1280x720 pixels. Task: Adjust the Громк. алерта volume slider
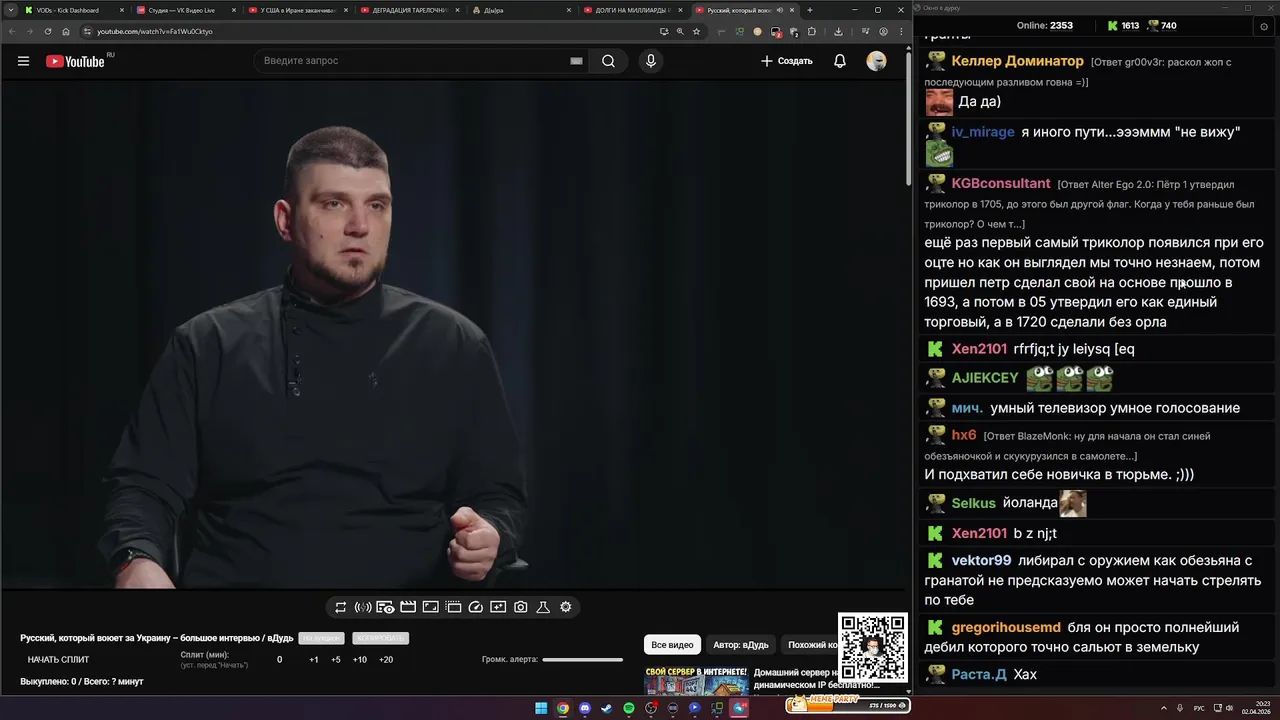tap(582, 660)
